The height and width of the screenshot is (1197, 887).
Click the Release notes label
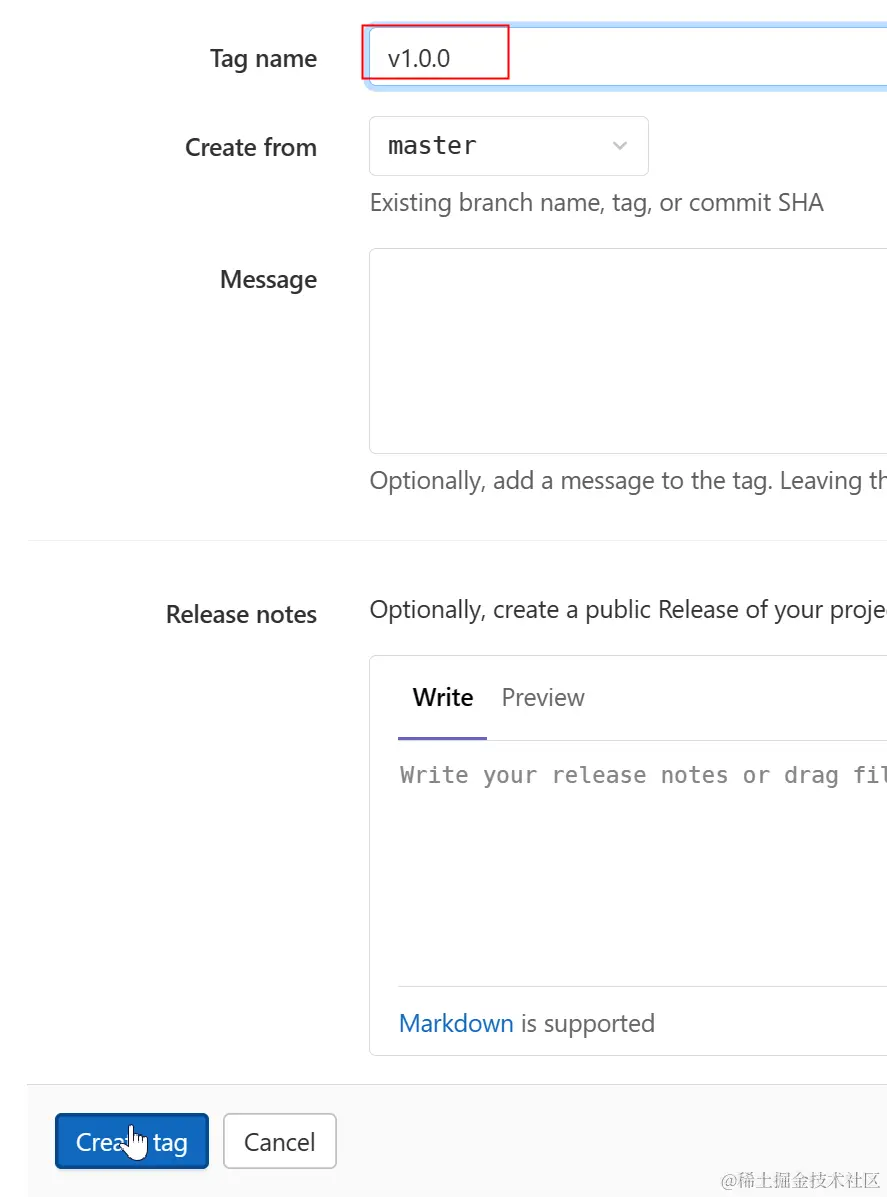click(x=241, y=614)
